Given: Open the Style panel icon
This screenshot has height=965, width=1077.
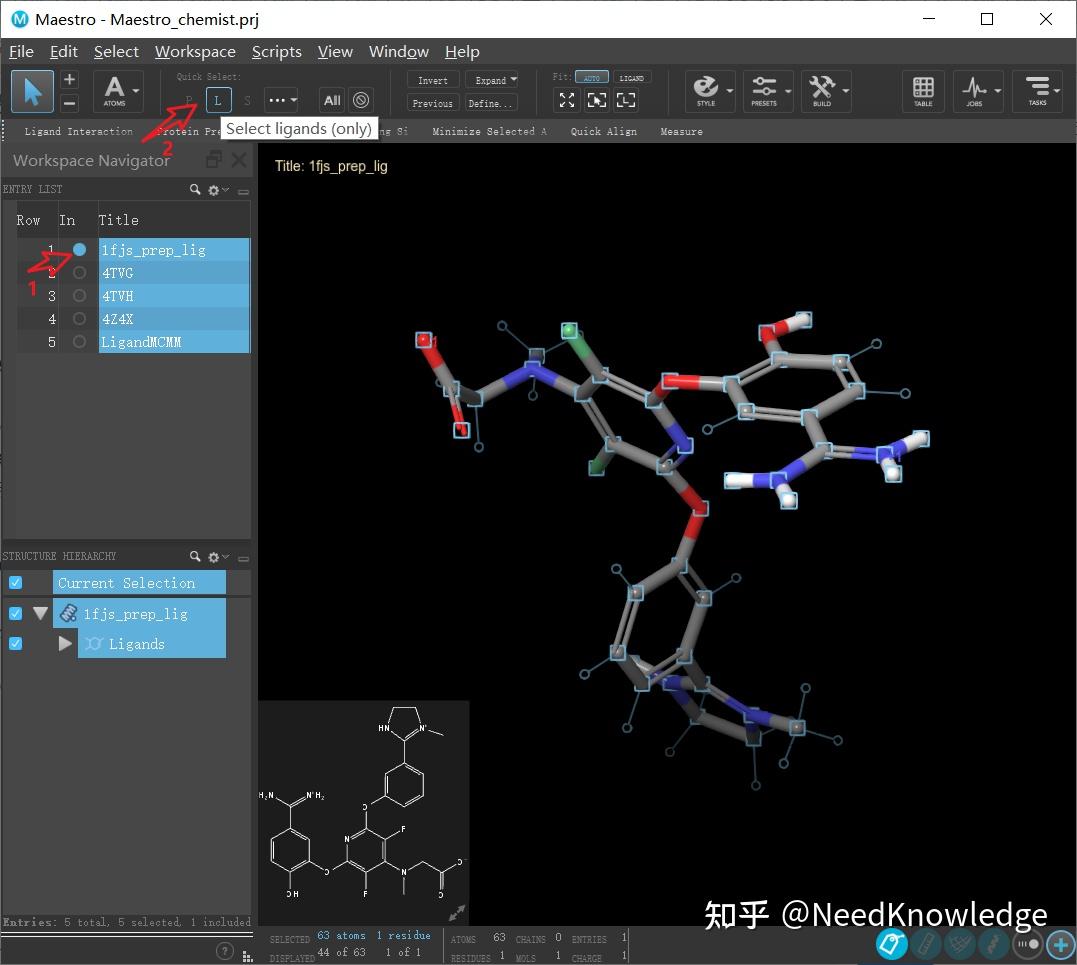Looking at the screenshot, I should click(x=706, y=90).
